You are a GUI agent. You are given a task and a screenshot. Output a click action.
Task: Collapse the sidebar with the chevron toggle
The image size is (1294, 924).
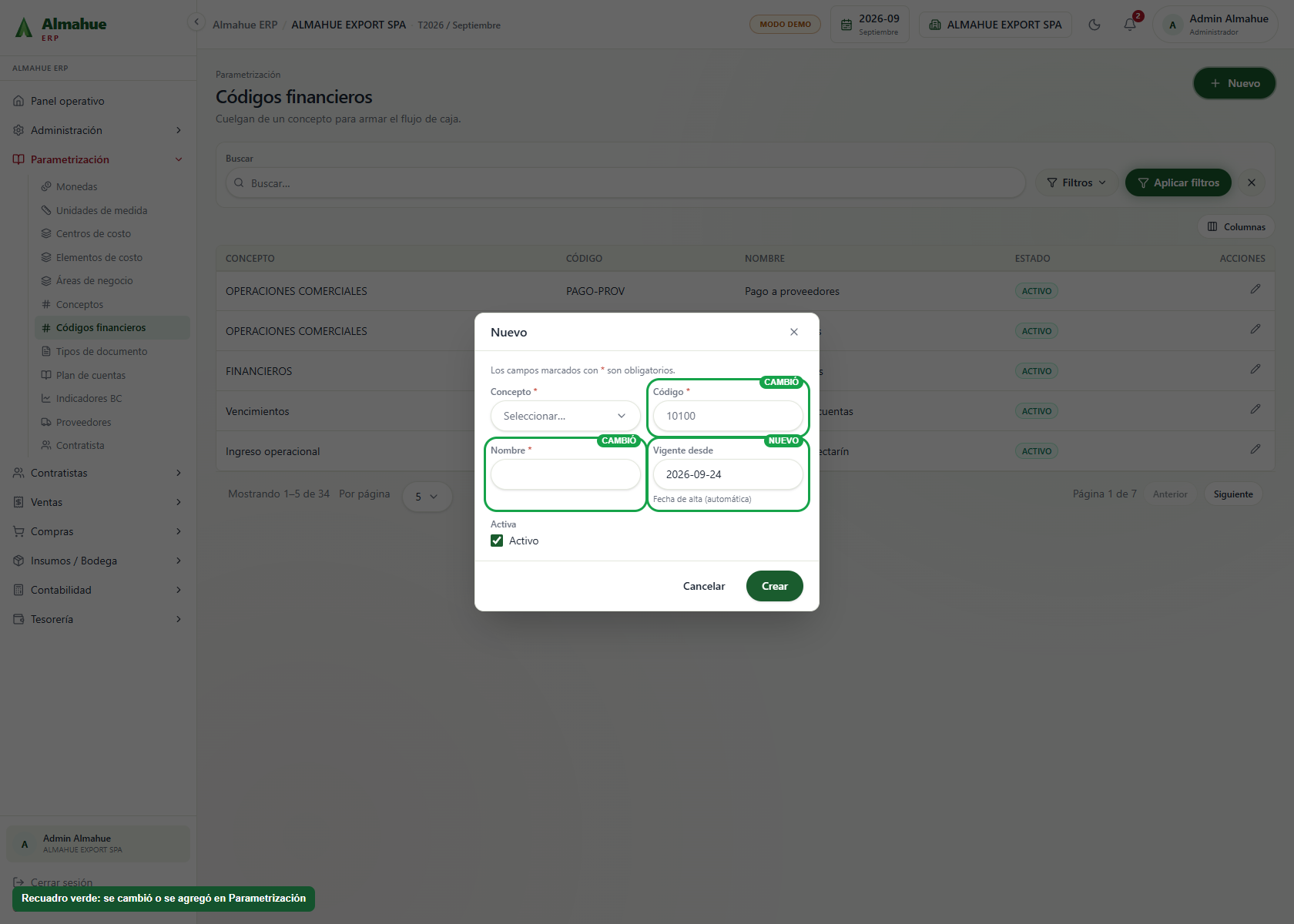(196, 22)
